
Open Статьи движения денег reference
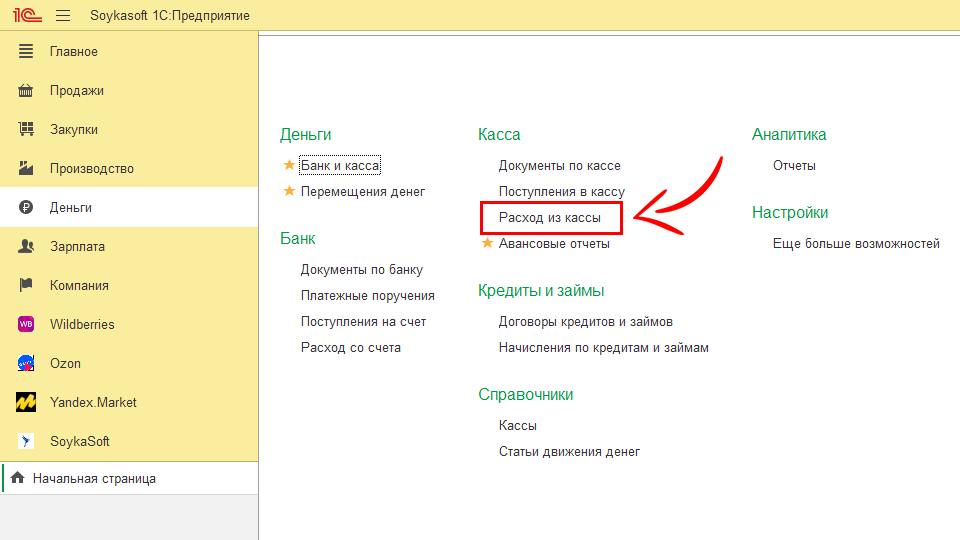coord(569,451)
